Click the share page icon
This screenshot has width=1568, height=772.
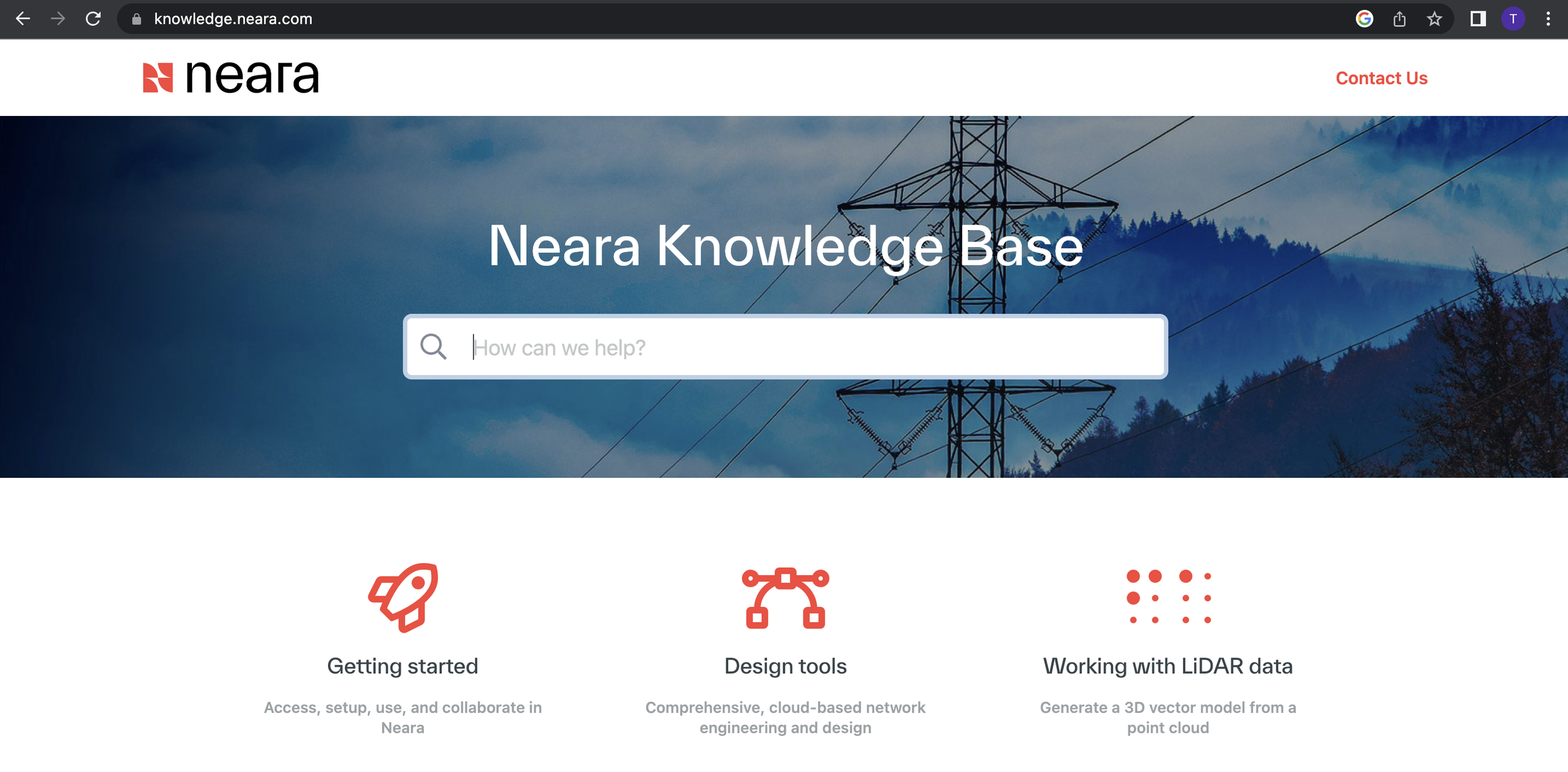[1399, 19]
